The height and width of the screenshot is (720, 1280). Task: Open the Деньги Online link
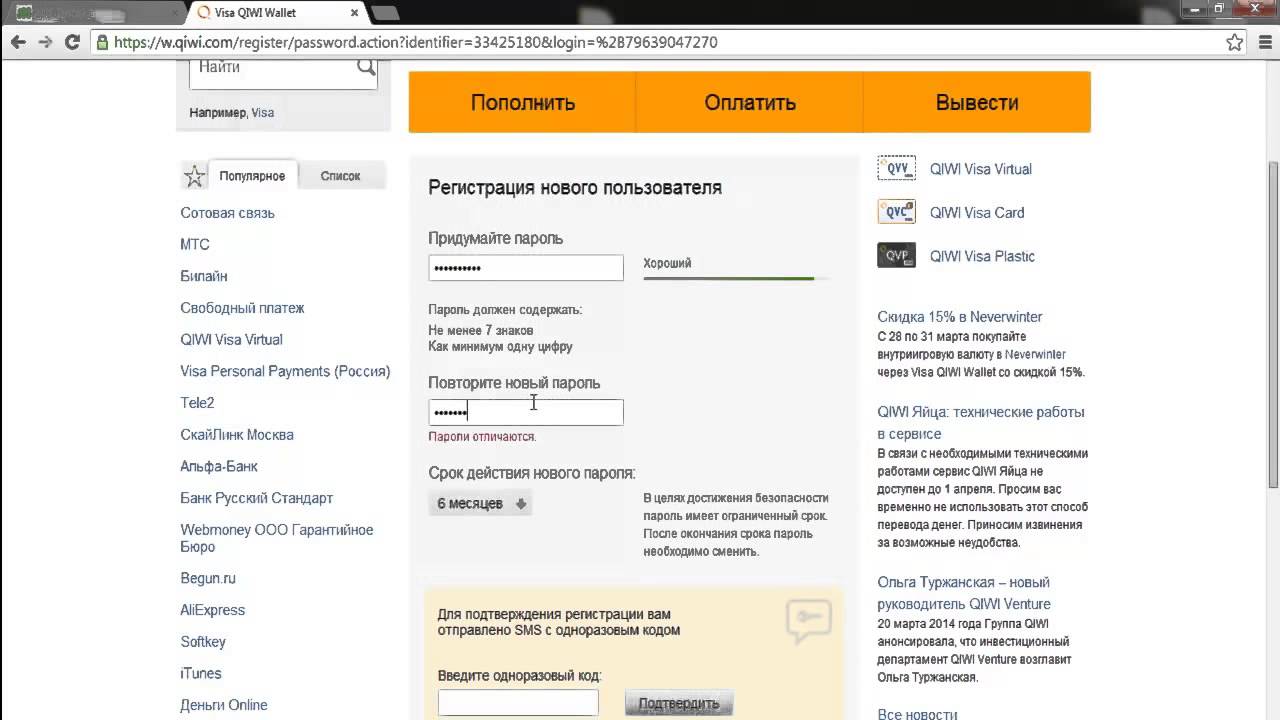point(224,705)
